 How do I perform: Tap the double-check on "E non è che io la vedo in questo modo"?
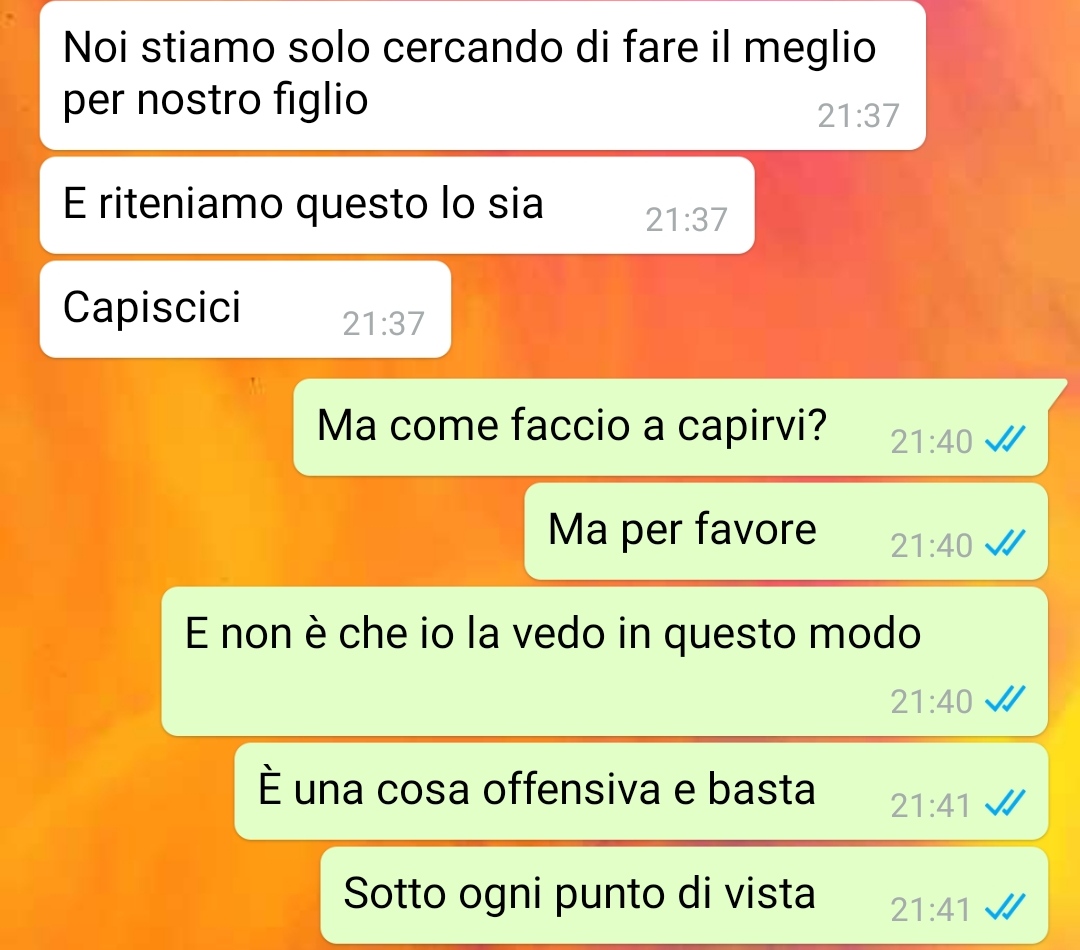(1005, 699)
